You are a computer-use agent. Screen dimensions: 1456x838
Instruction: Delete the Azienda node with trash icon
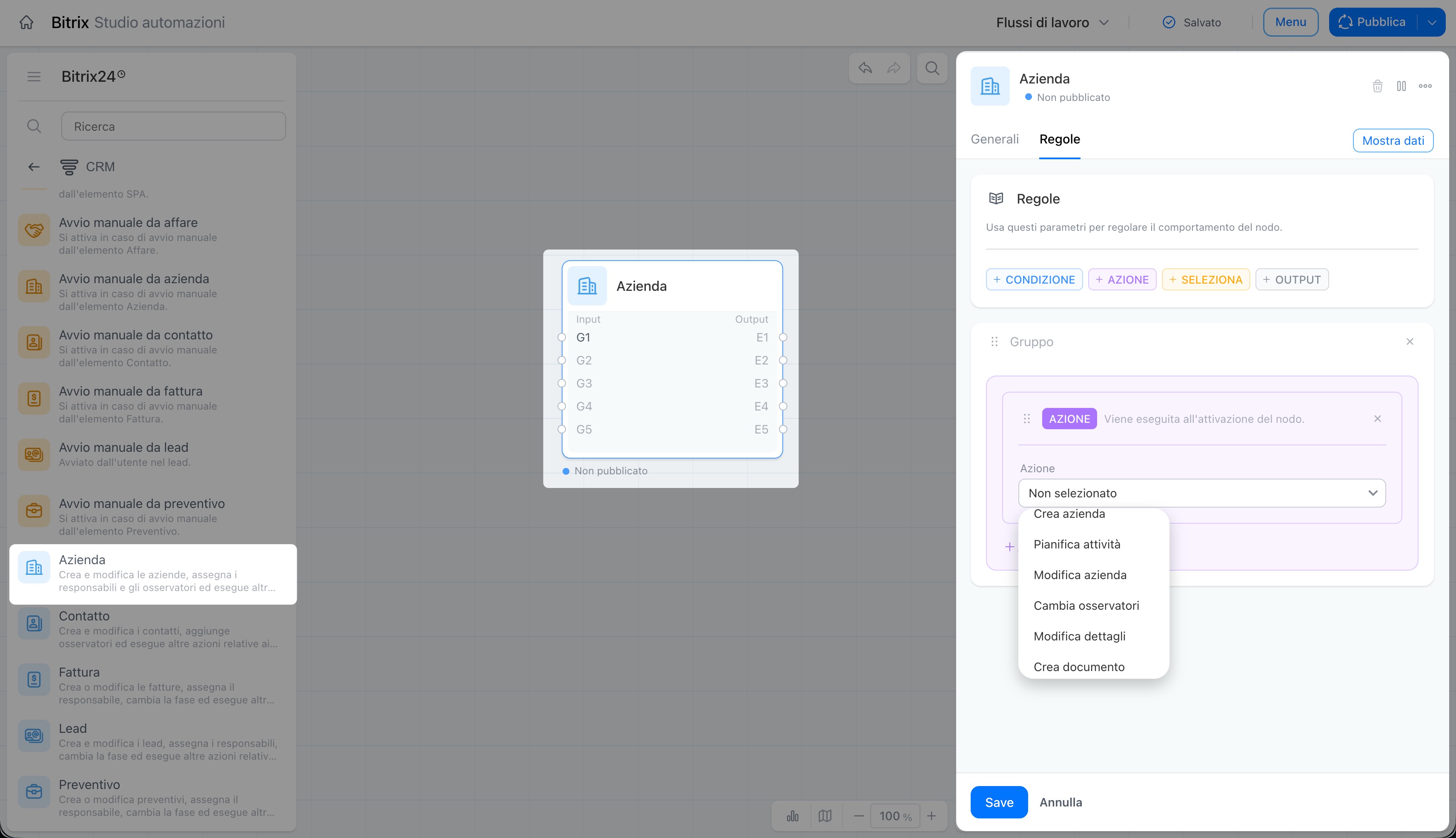(x=1377, y=86)
